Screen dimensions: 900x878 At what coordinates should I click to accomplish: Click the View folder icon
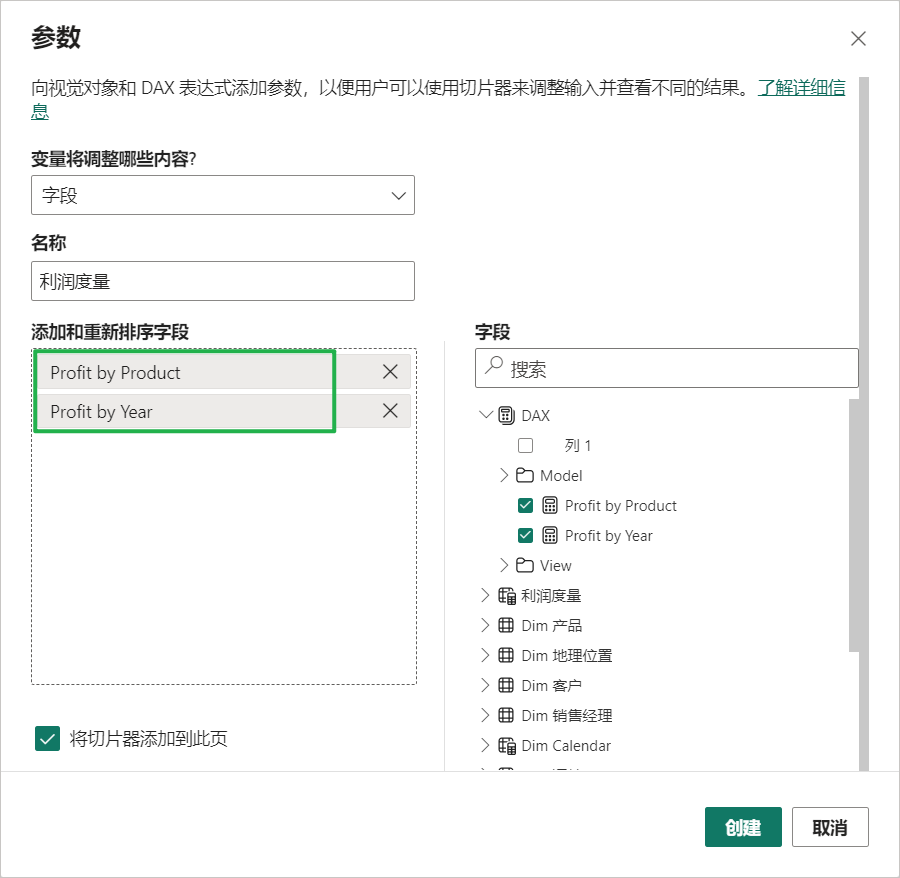pos(525,565)
